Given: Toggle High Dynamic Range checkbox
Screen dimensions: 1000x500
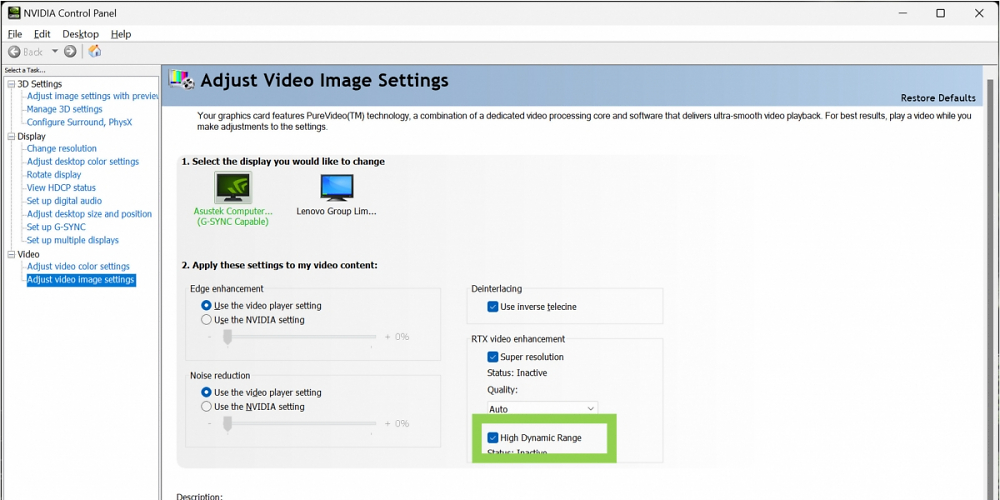Looking at the screenshot, I should coord(492,438).
